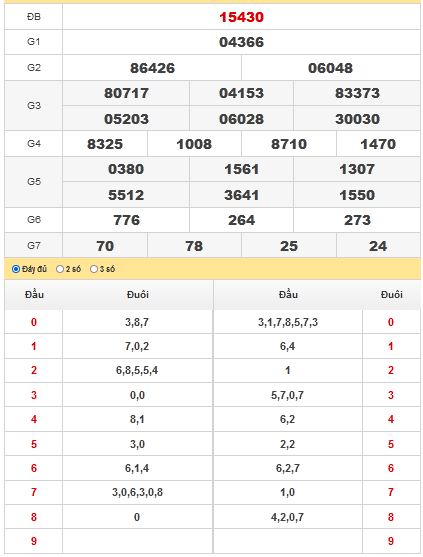The image size is (423, 557).
Task: Click the head values '6,4'
Action: coord(287,346)
